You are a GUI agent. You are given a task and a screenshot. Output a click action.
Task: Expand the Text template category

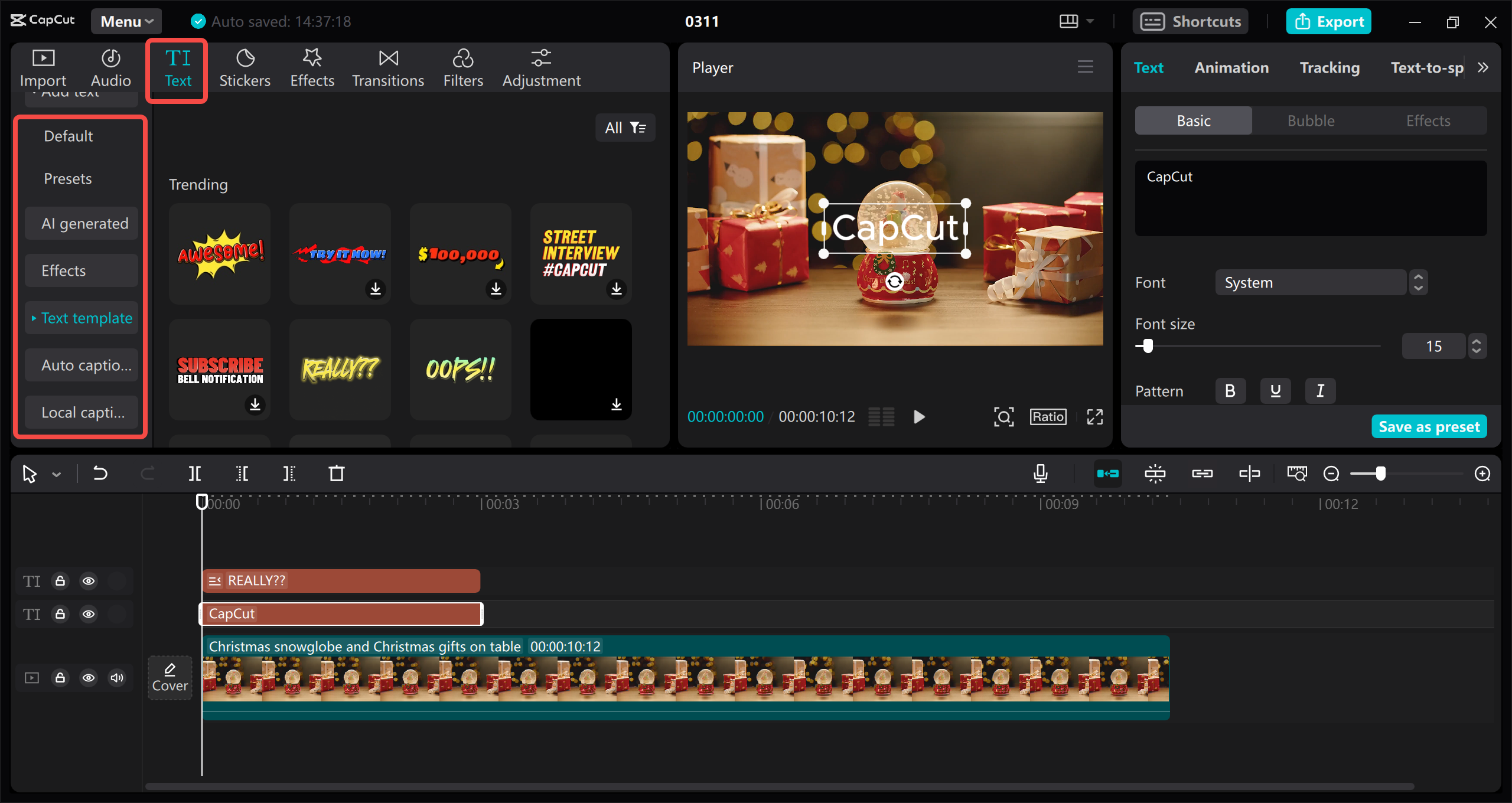(82, 318)
